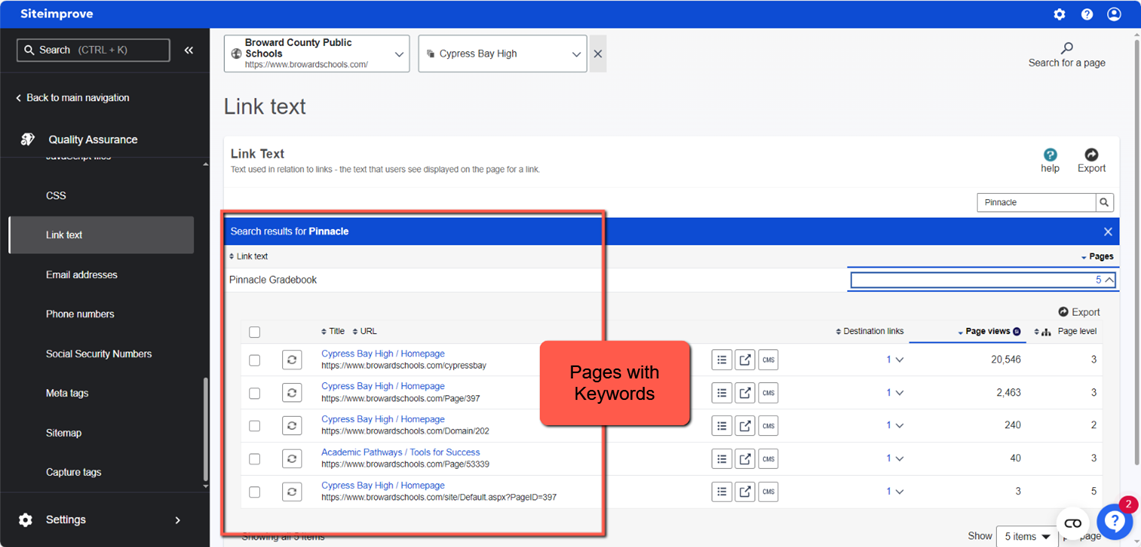Expand destination links for Page/53339 row
Image resolution: width=1141 pixels, height=547 pixels.
tap(895, 458)
